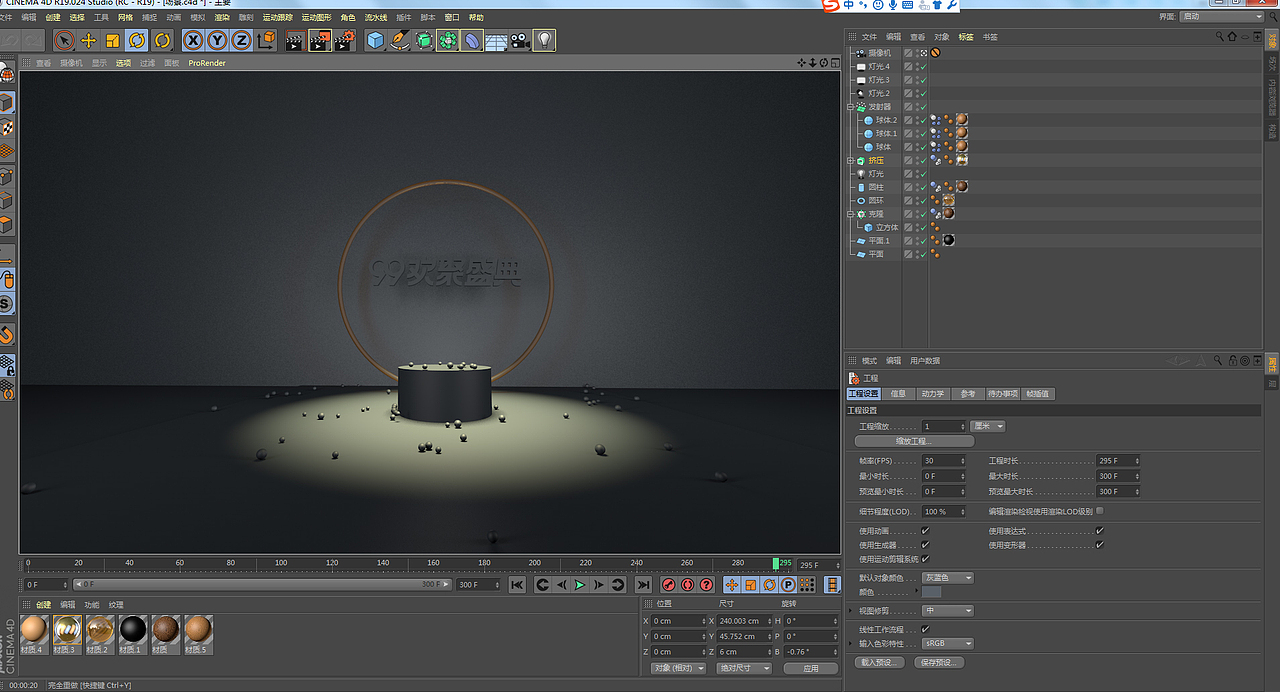
Task: Render the active view clapperboard
Action: coord(295,40)
